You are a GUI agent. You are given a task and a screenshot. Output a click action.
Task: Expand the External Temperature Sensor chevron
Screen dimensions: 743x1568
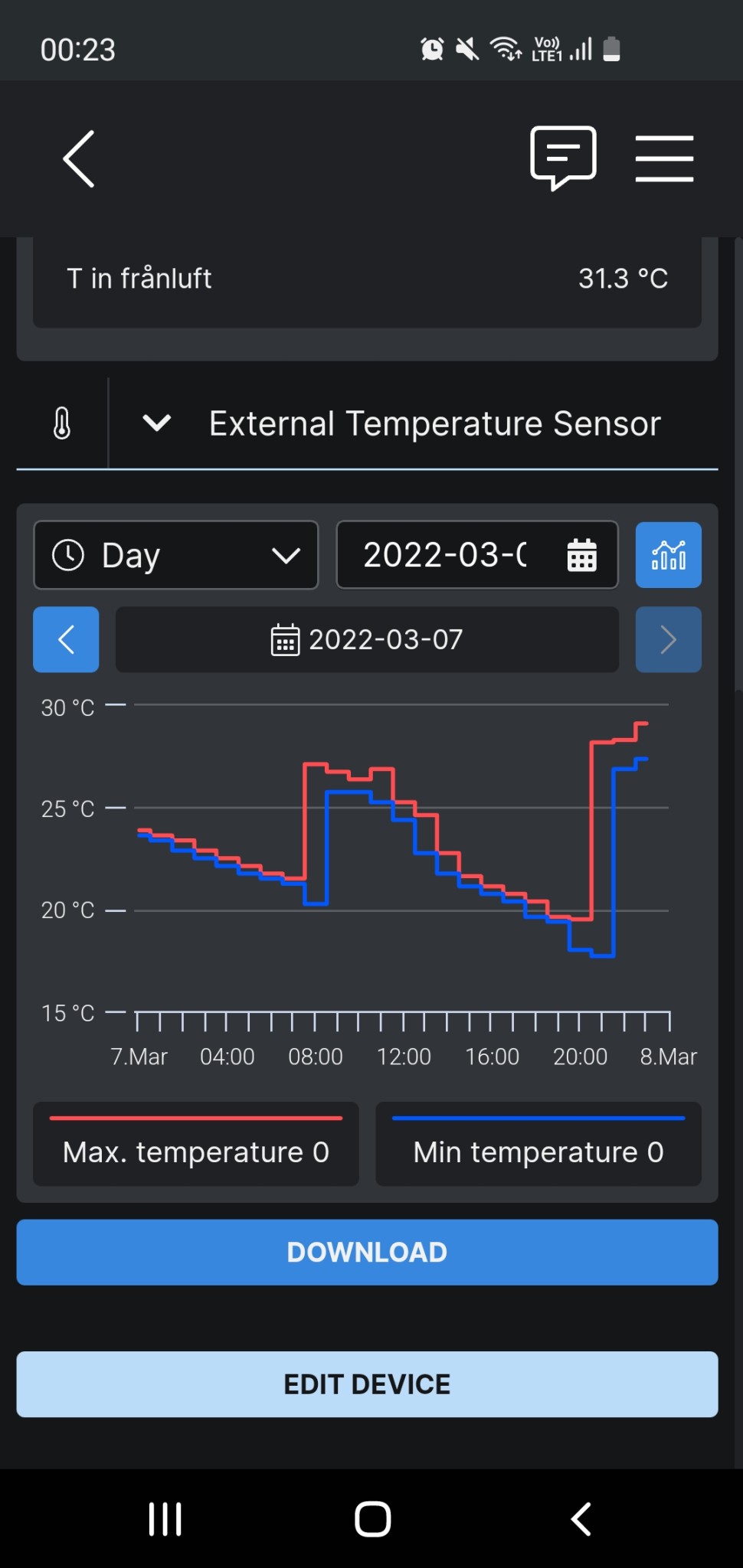tap(157, 423)
